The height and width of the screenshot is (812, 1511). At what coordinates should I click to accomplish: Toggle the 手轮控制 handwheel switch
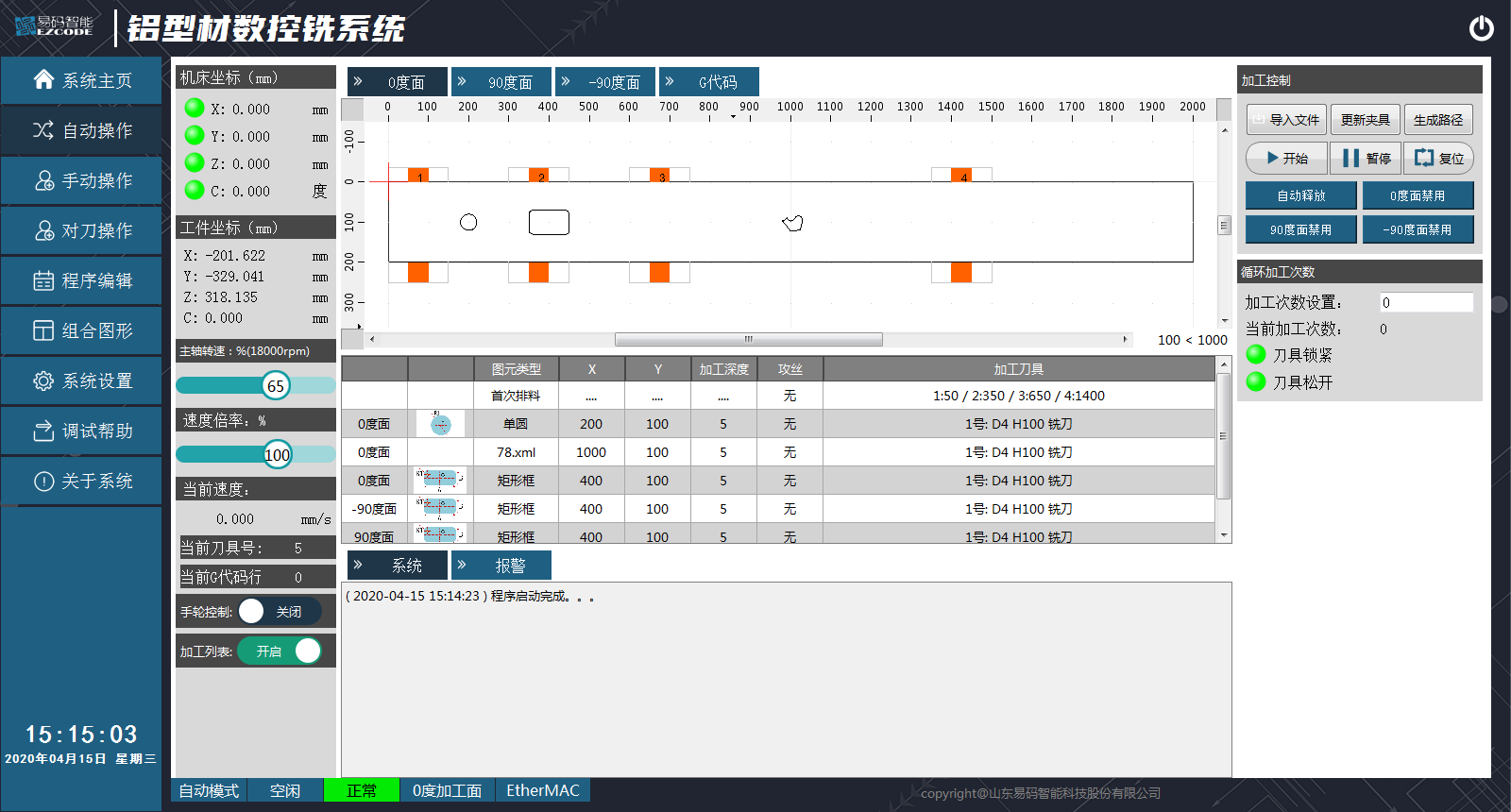pyautogui.click(x=279, y=612)
